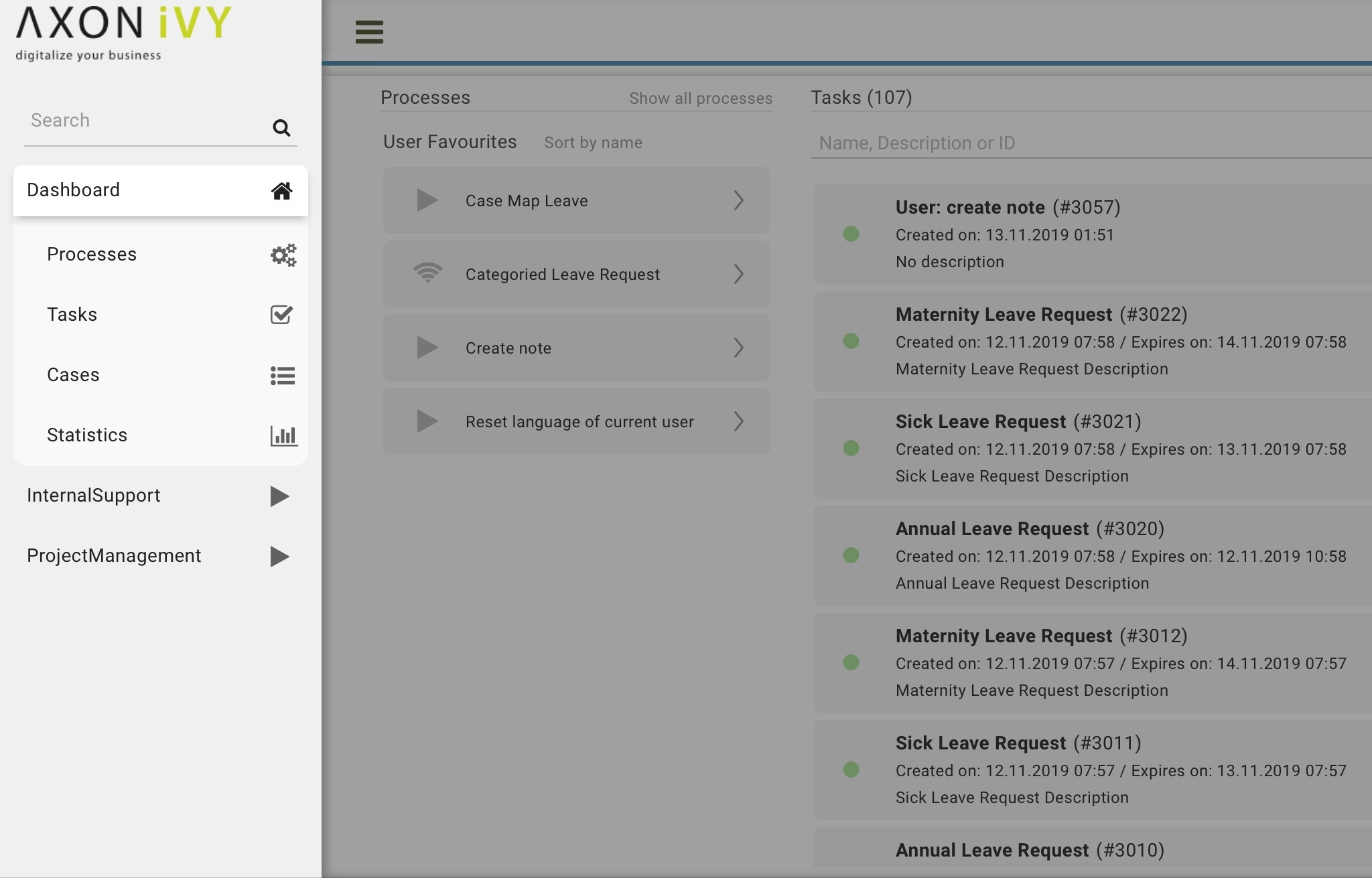Open Sick Leave Request #3011
This screenshot has height=878, width=1372.
click(1093, 770)
